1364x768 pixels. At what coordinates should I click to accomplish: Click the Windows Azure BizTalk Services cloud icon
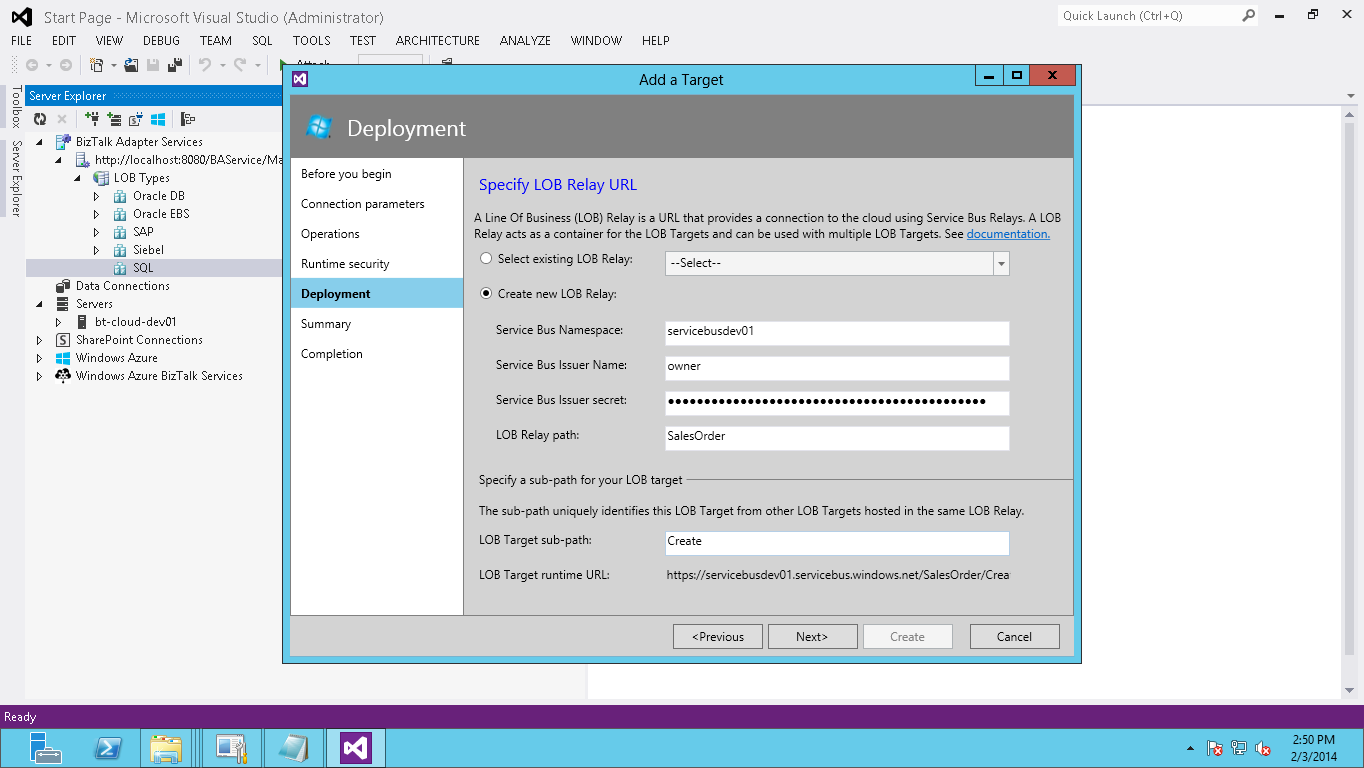pyautogui.click(x=63, y=376)
